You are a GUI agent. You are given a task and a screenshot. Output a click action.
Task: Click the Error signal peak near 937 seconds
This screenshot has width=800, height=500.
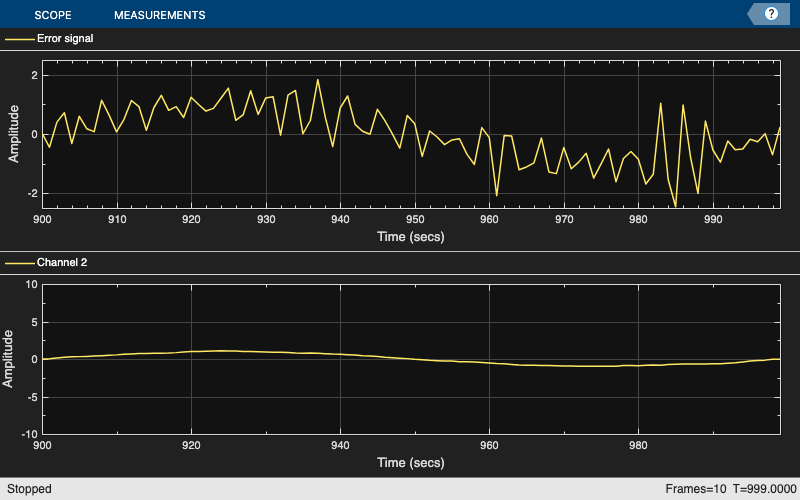point(318,80)
